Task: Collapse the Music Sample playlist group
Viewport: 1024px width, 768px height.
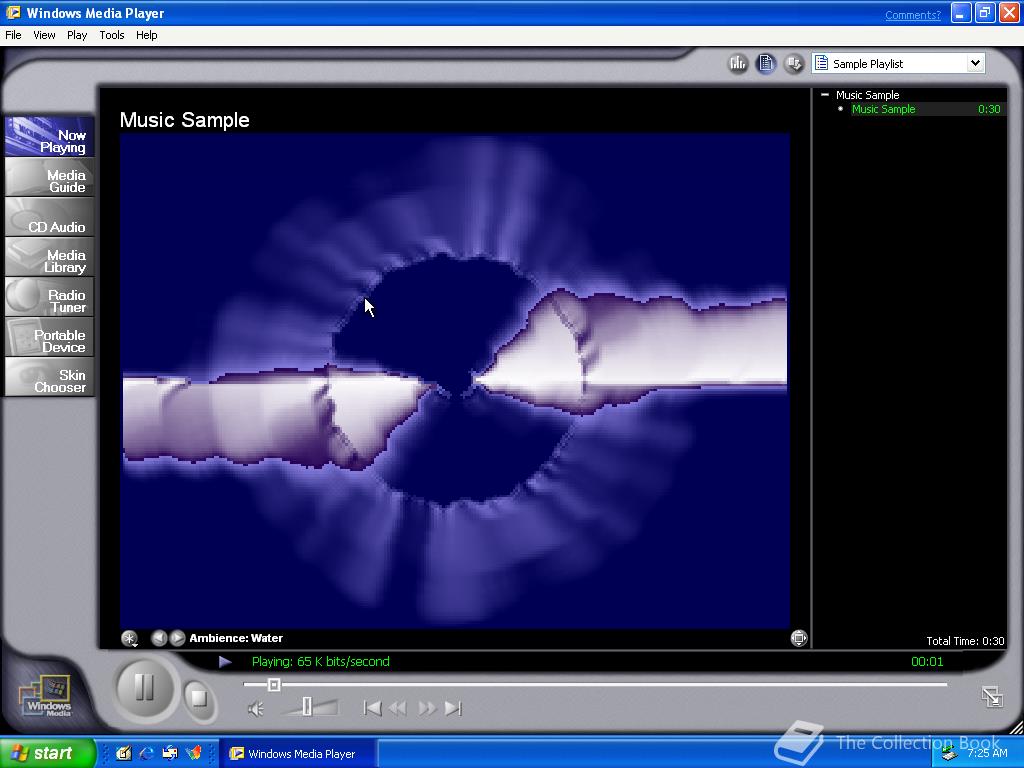Action: [x=825, y=95]
